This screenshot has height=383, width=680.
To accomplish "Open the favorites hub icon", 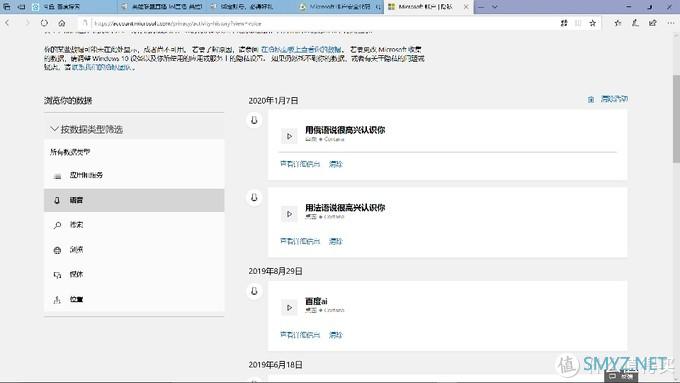I will pyautogui.click(x=618, y=23).
